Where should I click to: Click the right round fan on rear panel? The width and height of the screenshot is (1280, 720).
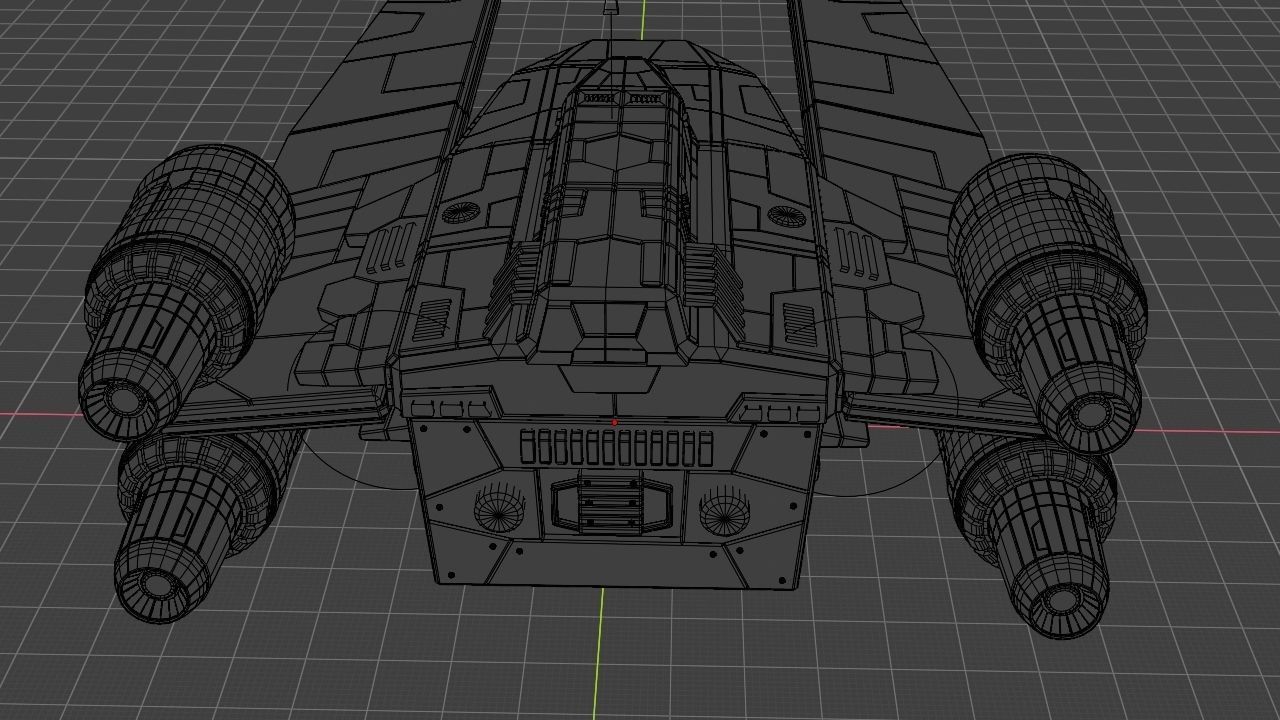[x=724, y=511]
